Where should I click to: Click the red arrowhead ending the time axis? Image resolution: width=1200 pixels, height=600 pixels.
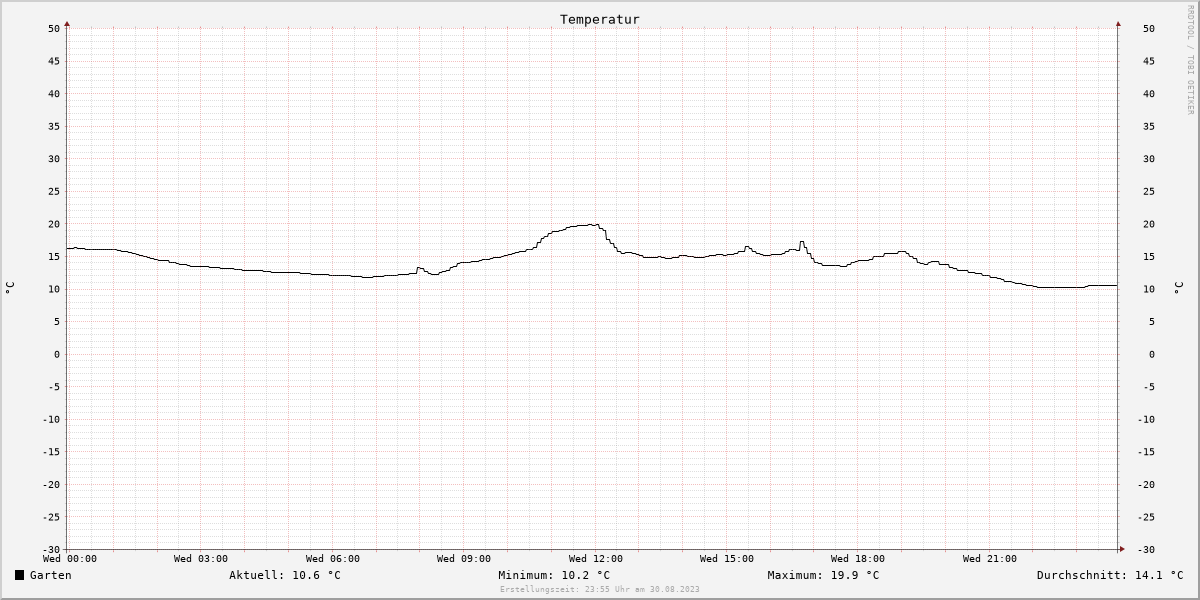(1121, 549)
